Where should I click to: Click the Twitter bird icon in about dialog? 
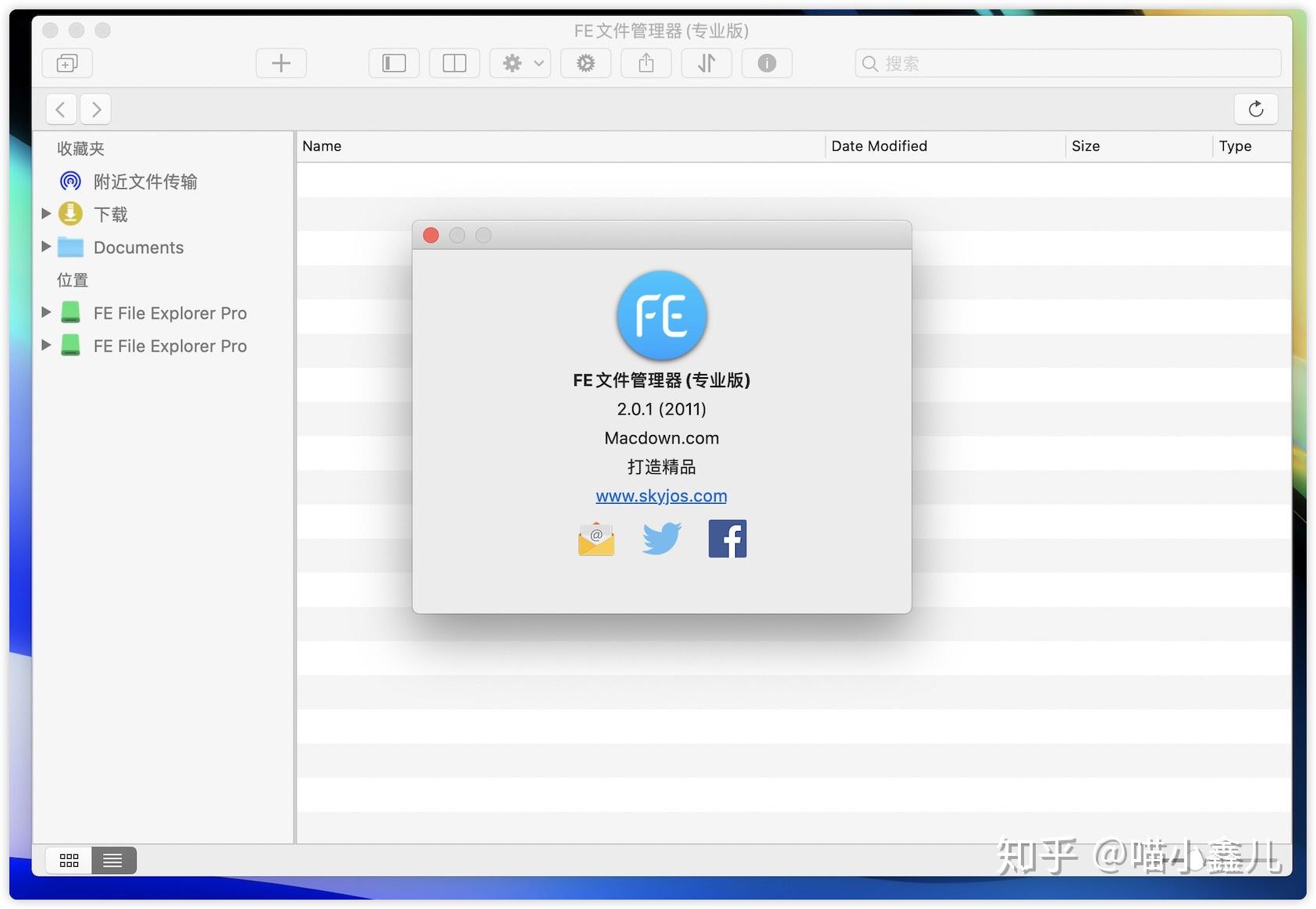662,538
